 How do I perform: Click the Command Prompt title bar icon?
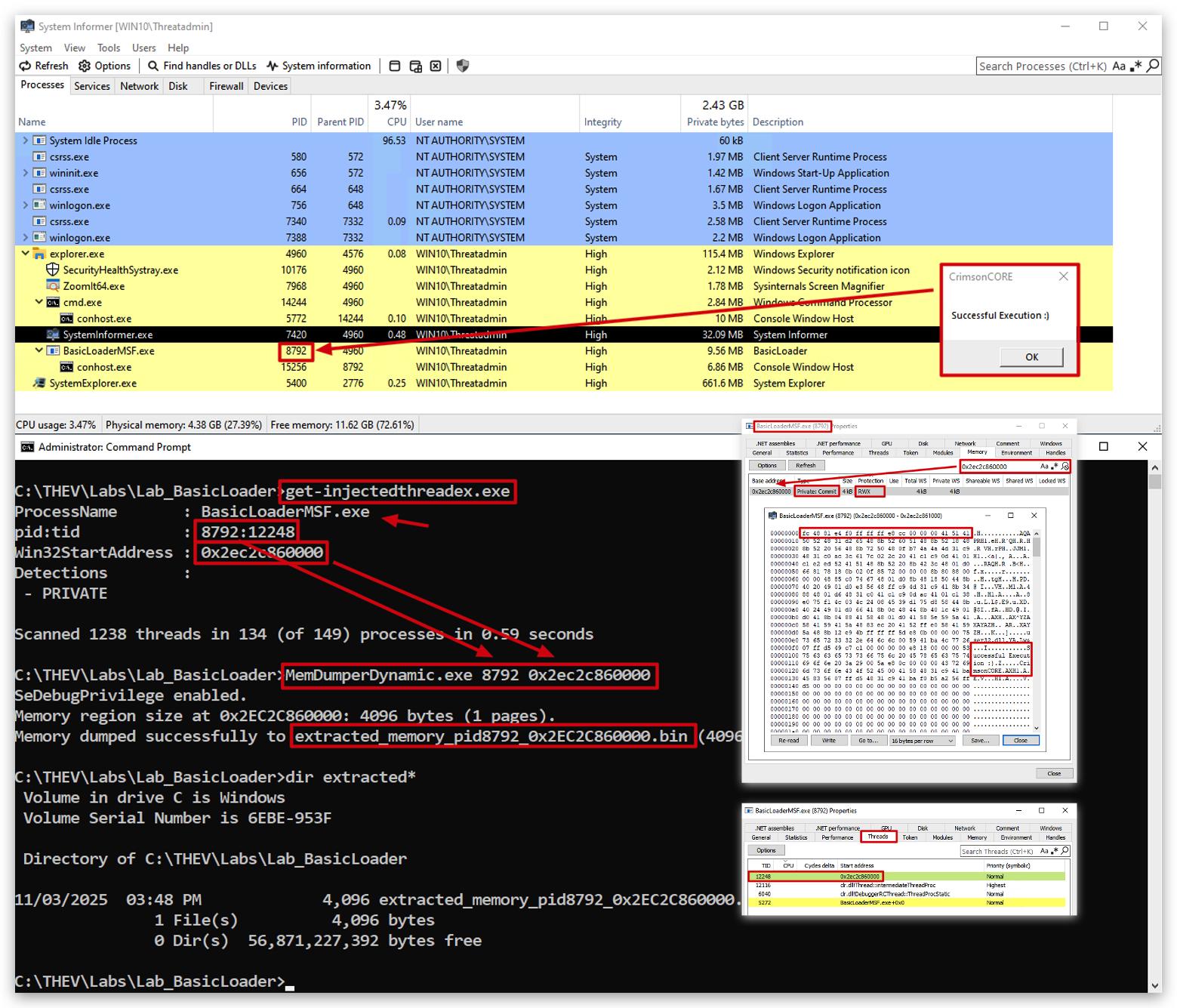click(27, 447)
